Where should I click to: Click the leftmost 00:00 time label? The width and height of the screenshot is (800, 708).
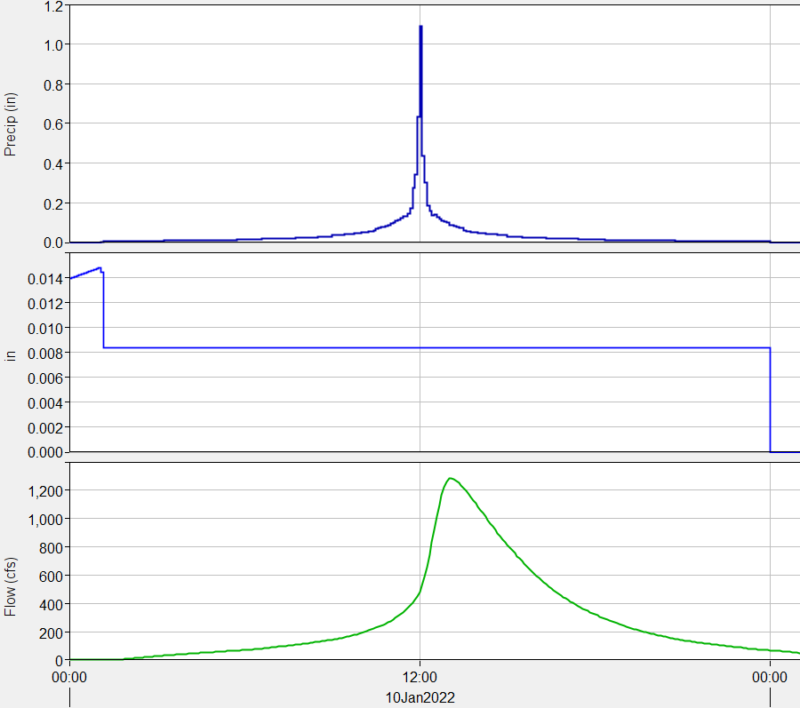click(69, 675)
